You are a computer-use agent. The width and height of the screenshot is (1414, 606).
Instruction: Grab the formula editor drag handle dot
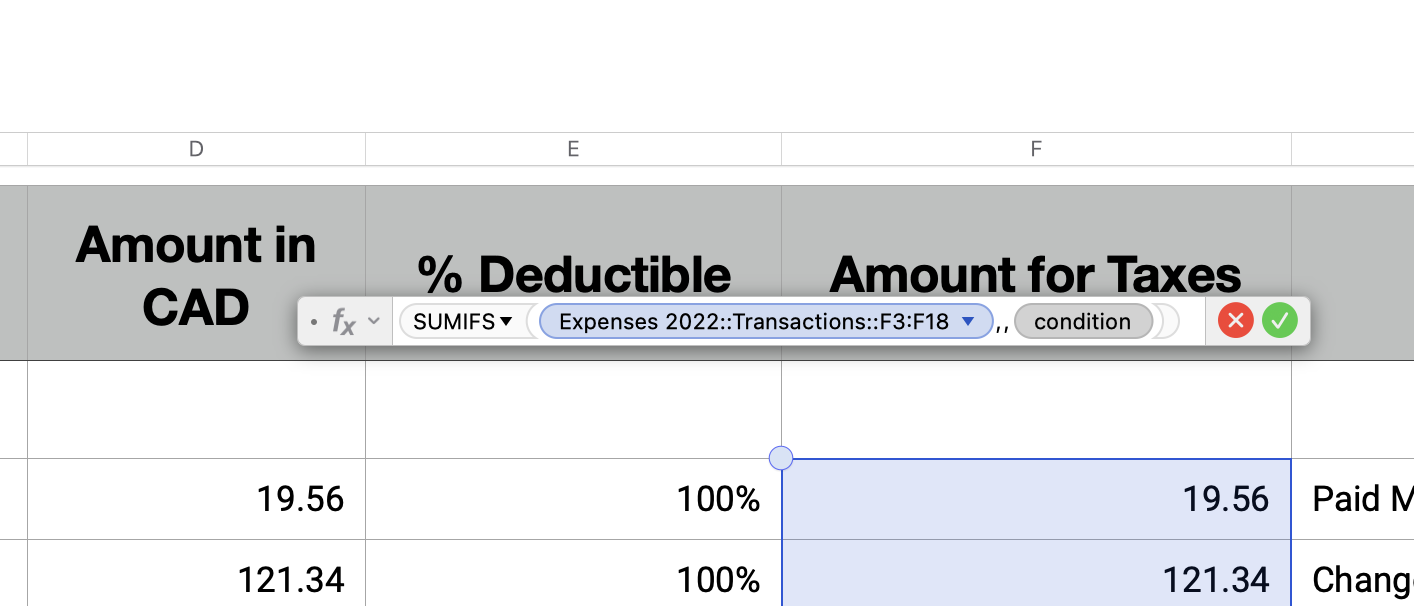[314, 322]
